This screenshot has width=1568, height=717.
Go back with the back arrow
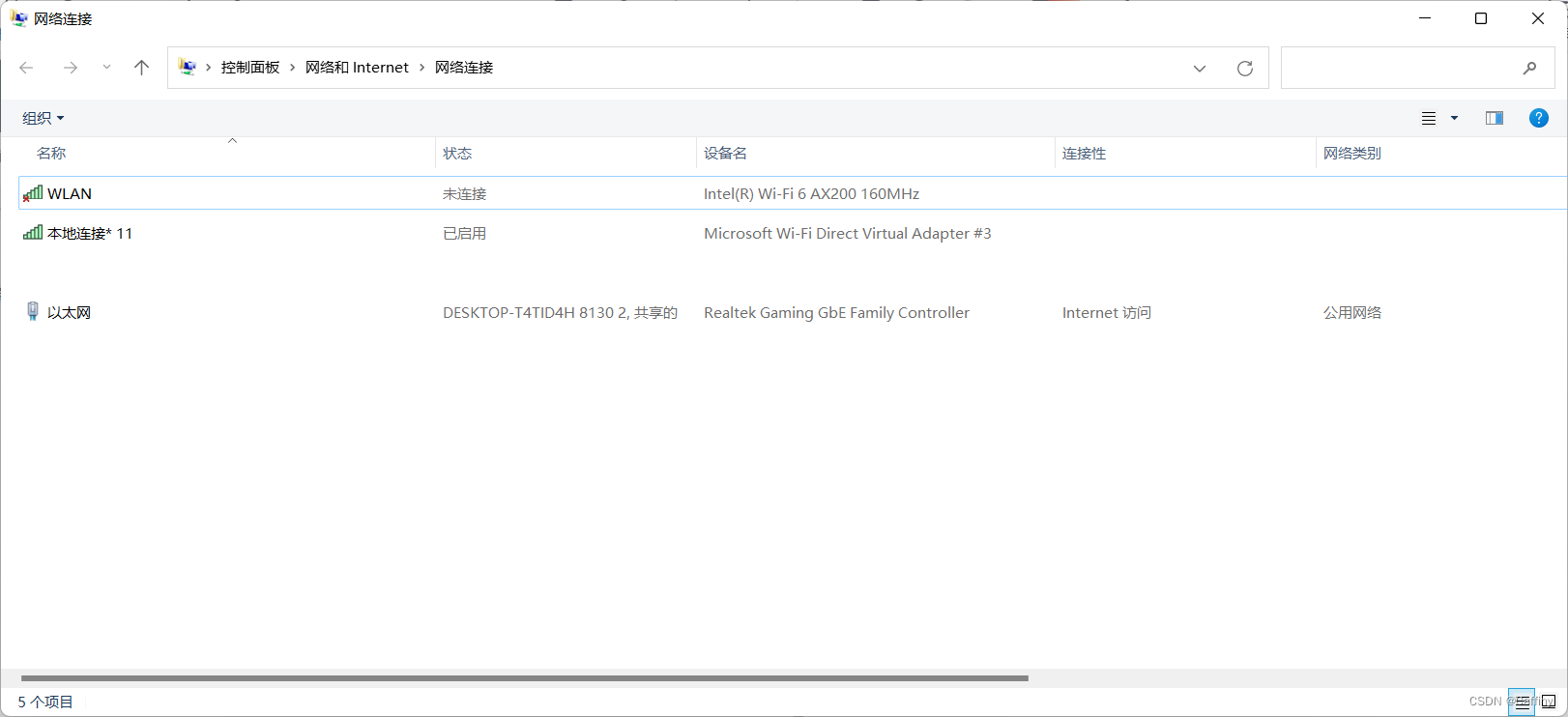pos(26,68)
